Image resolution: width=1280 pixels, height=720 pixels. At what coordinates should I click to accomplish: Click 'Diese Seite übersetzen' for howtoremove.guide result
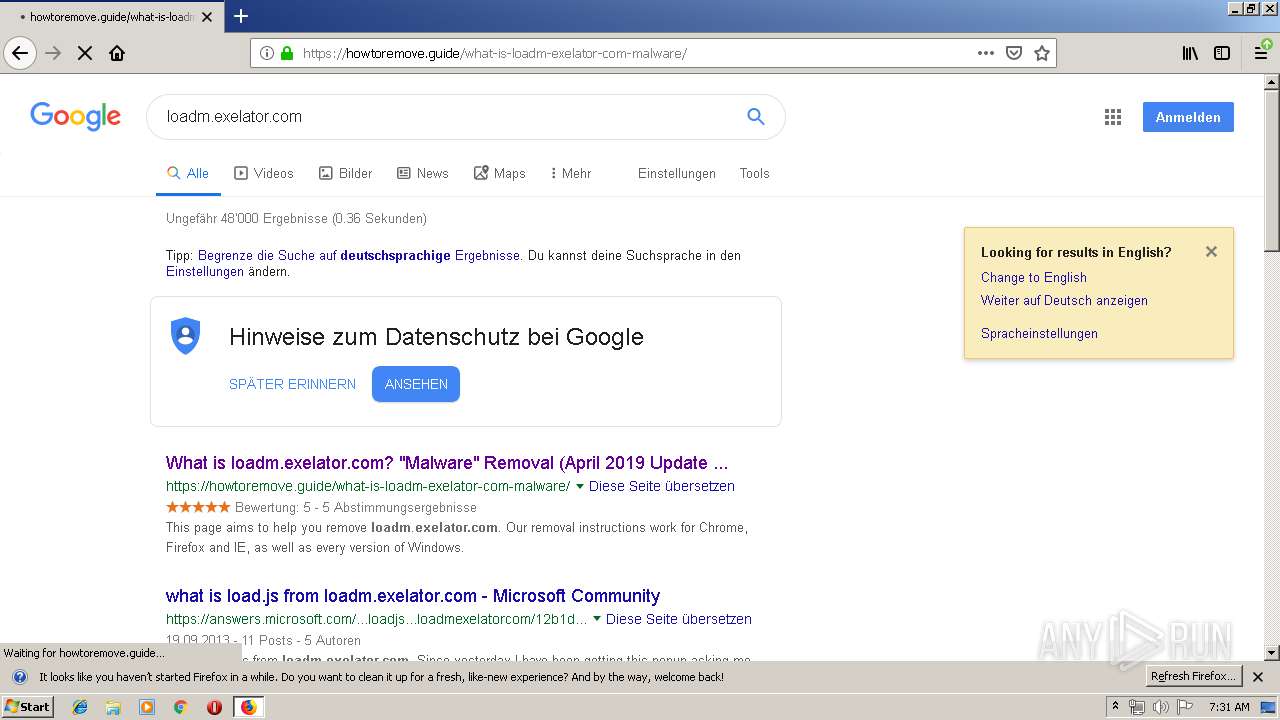point(662,487)
